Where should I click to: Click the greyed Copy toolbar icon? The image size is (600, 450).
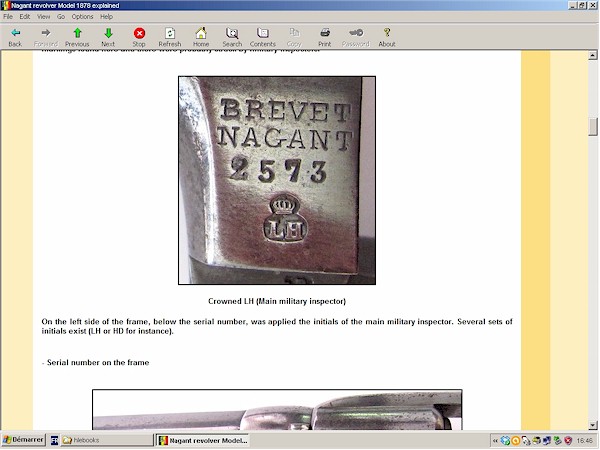(294, 37)
